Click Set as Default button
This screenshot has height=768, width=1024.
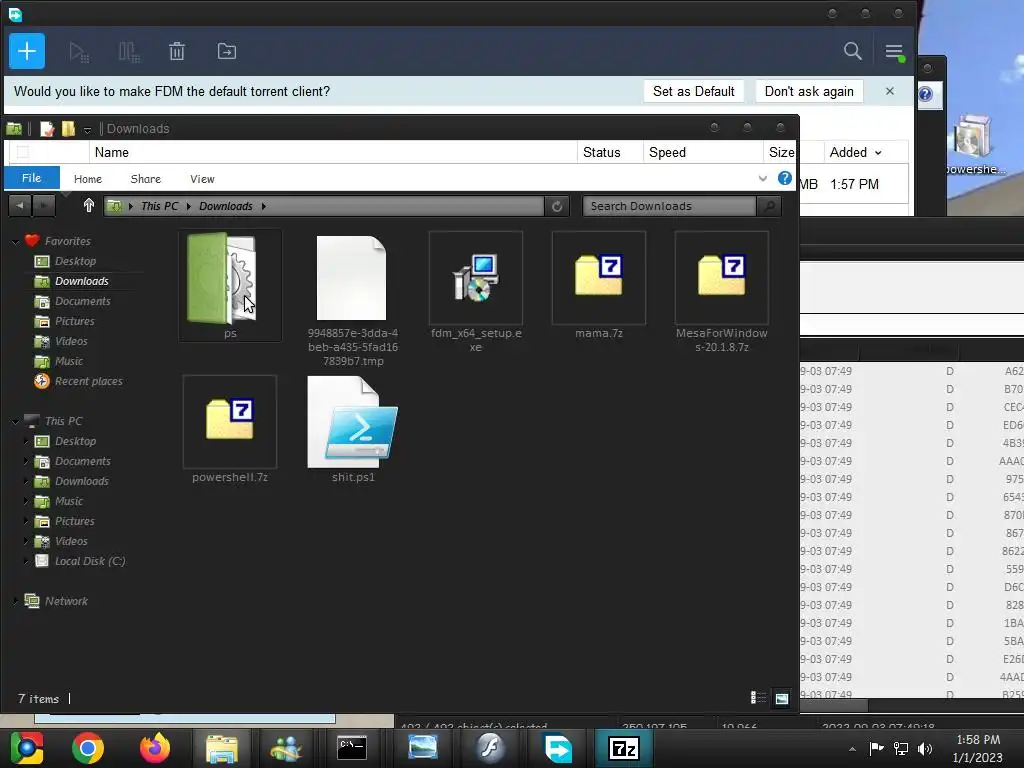click(694, 91)
